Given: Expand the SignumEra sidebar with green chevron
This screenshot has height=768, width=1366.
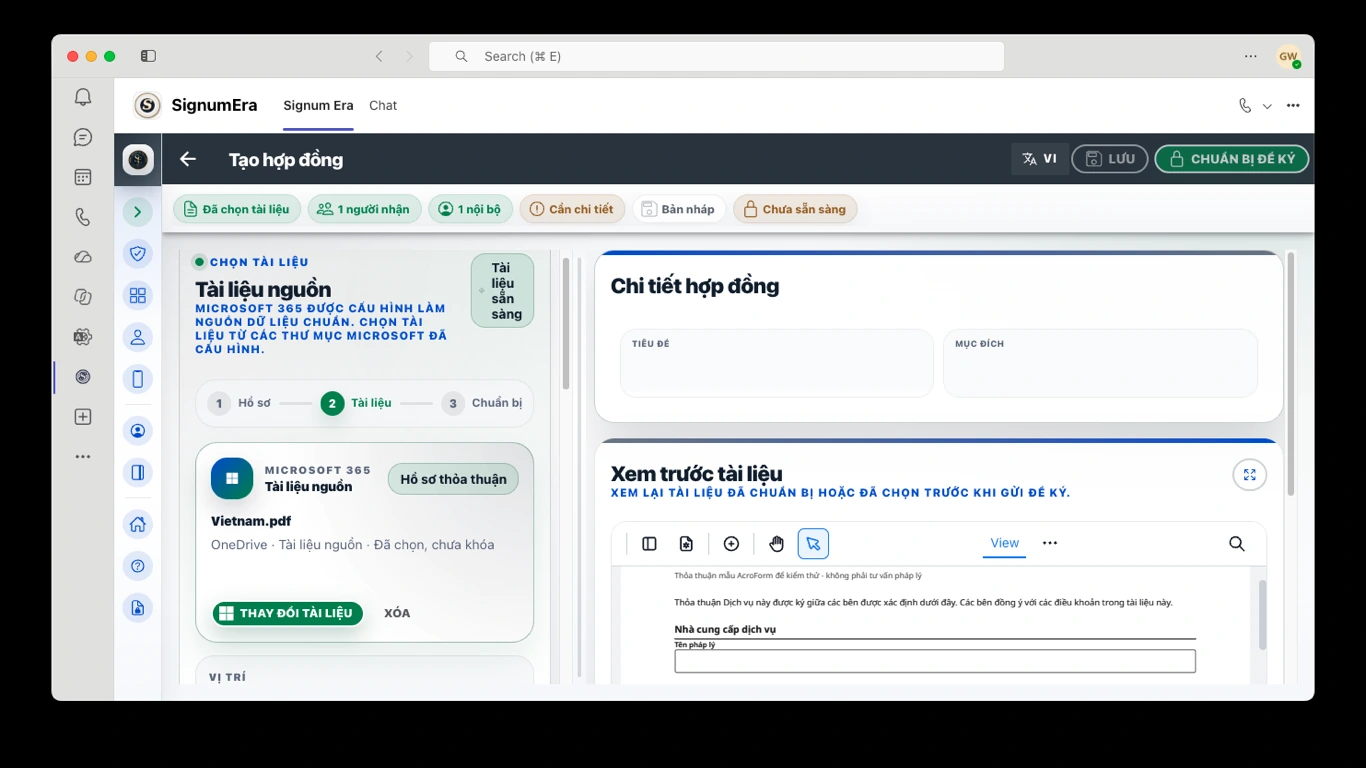Looking at the screenshot, I should pos(138,212).
